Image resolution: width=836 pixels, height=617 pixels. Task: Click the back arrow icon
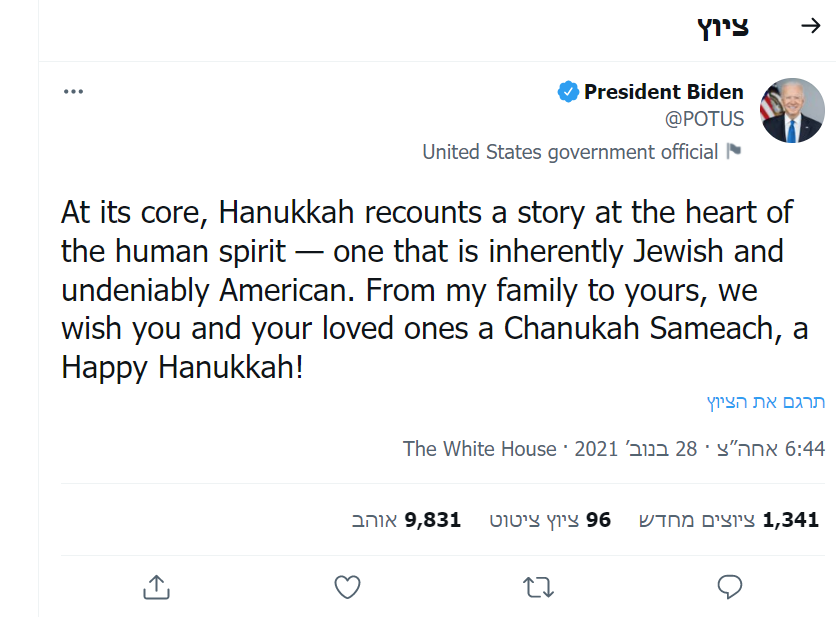point(811,26)
